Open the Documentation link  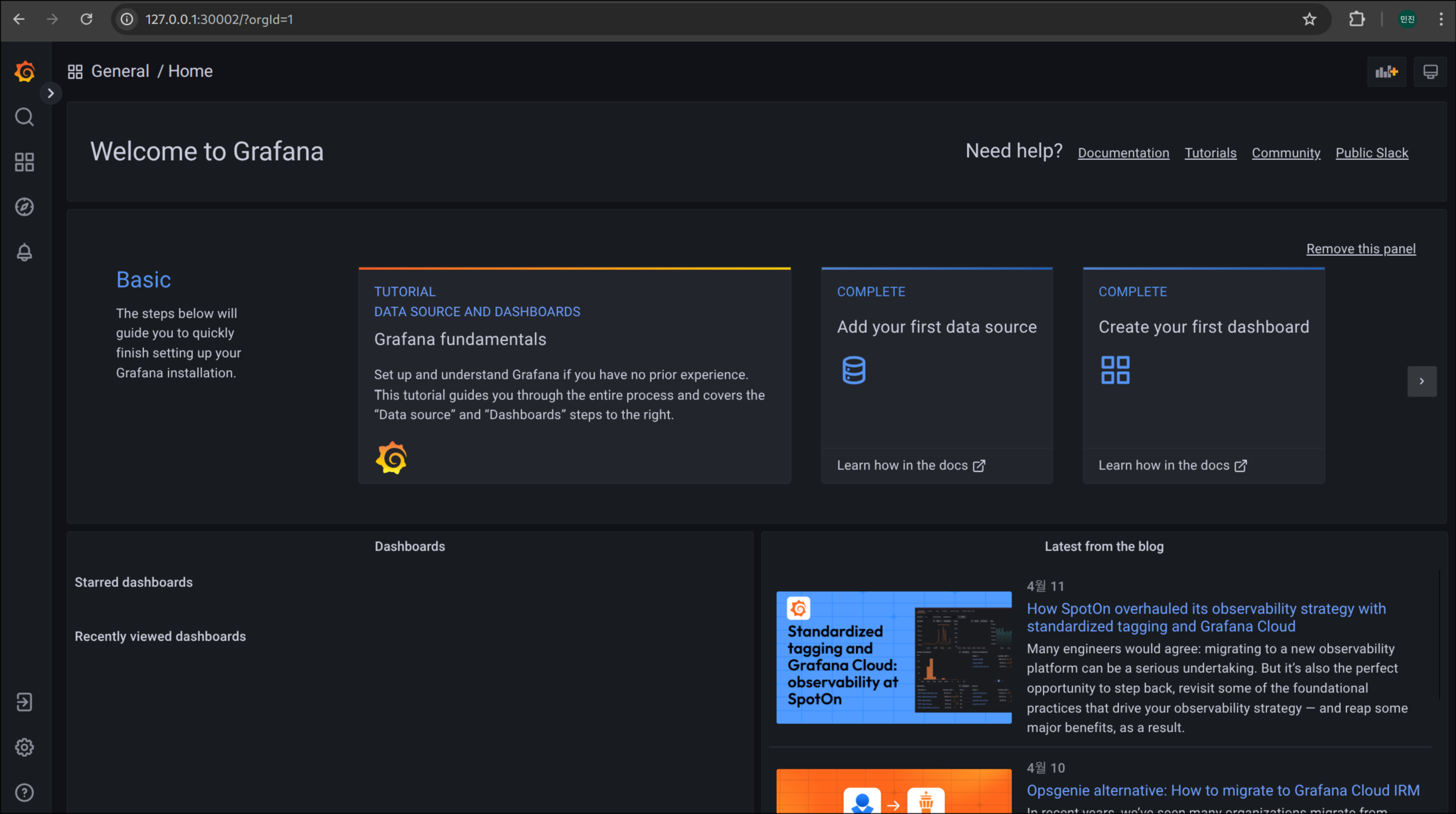coord(1123,153)
